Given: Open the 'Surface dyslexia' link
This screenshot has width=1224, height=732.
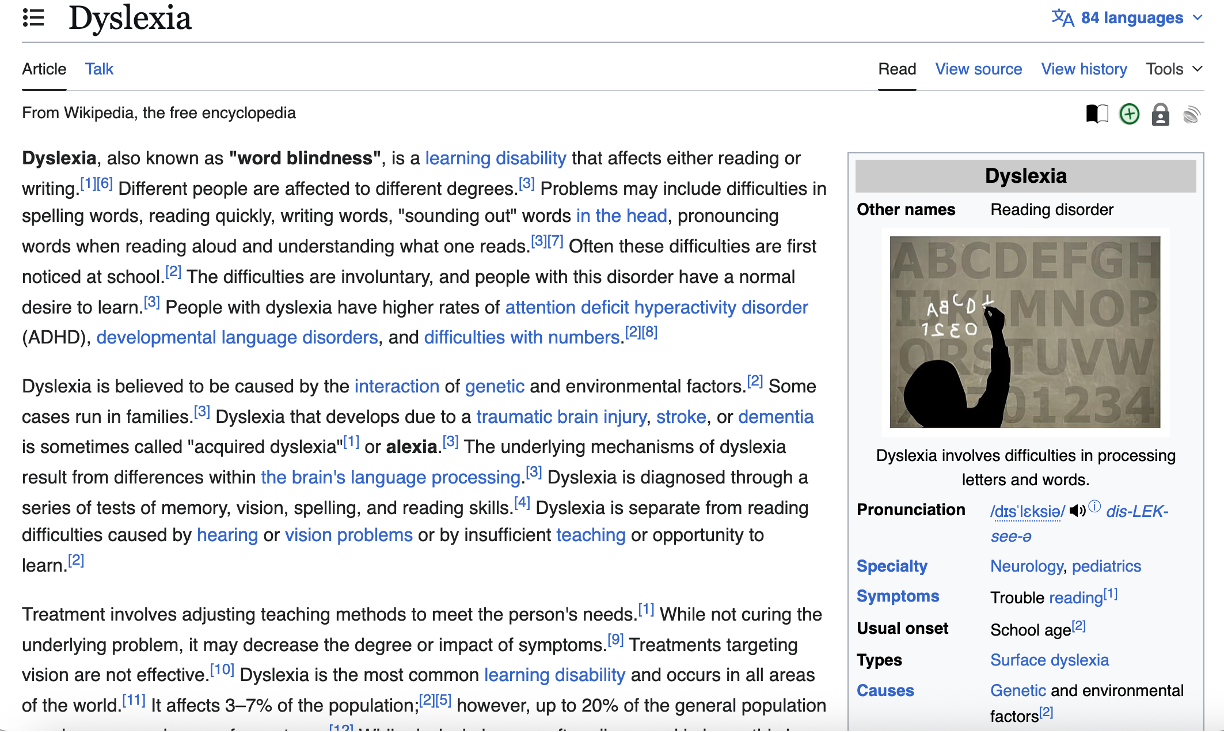Looking at the screenshot, I should 1049,660.
